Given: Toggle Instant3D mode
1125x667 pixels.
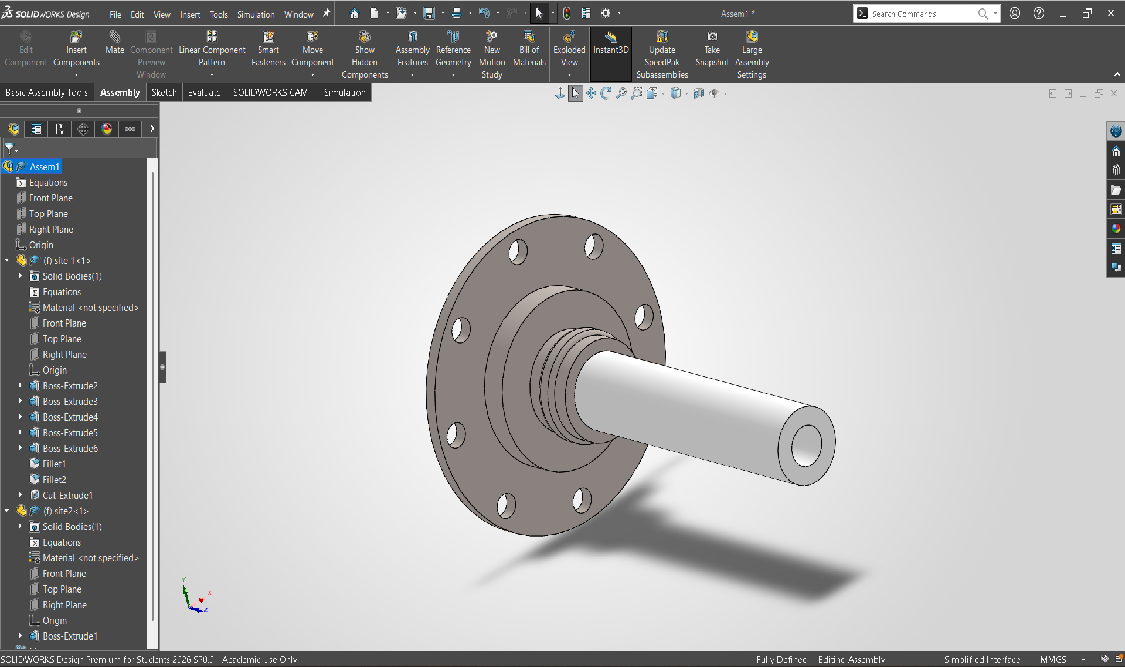Looking at the screenshot, I should (610, 43).
